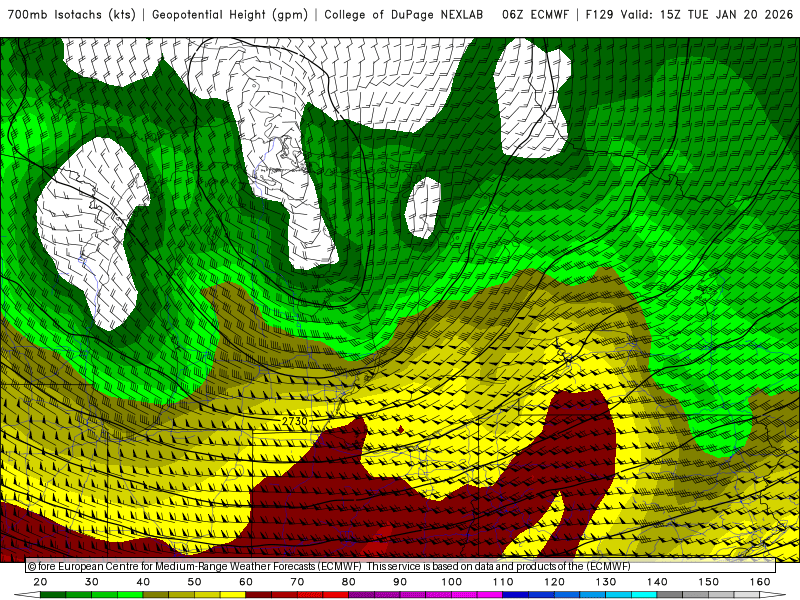Click legend value '70'
The height and width of the screenshot is (600, 800).
tap(297, 582)
